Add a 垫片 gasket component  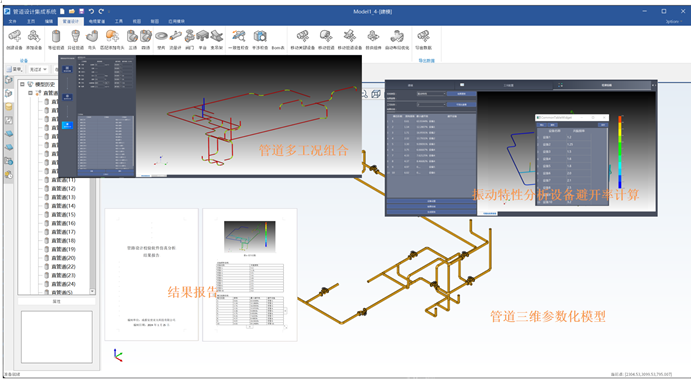(x=161, y=40)
